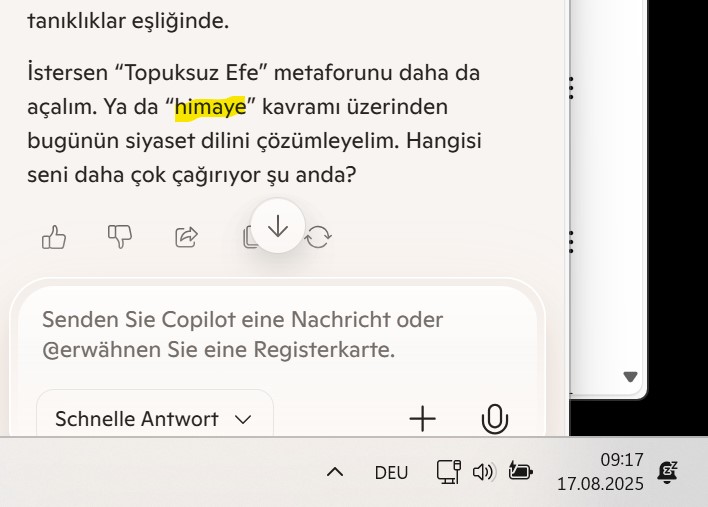Viewport: 708px width, 507px height.
Task: Show hidden system tray icons
Action: pyautogui.click(x=335, y=472)
